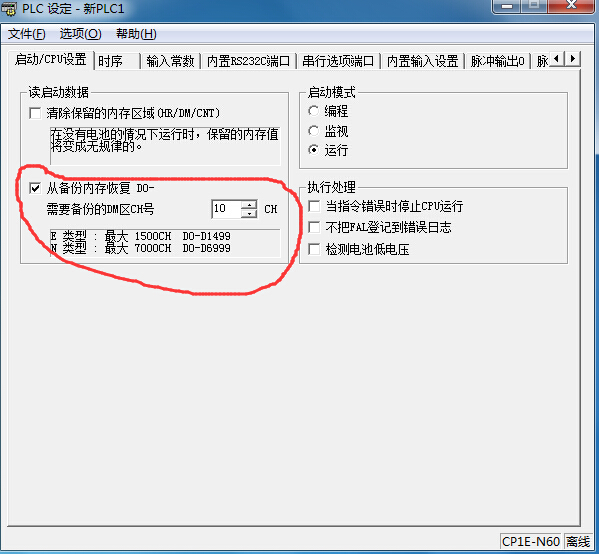
Task: Decrease DM area CH number using down spinner
Action: (249, 214)
